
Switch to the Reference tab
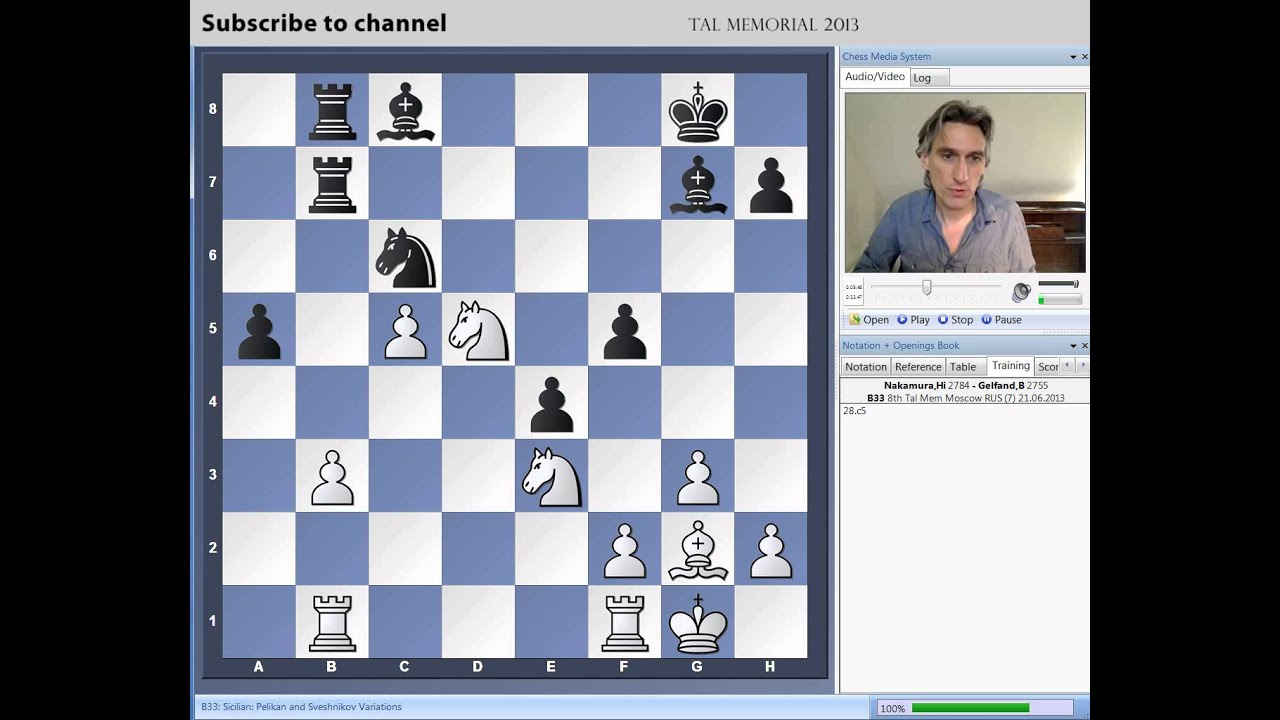click(x=918, y=367)
